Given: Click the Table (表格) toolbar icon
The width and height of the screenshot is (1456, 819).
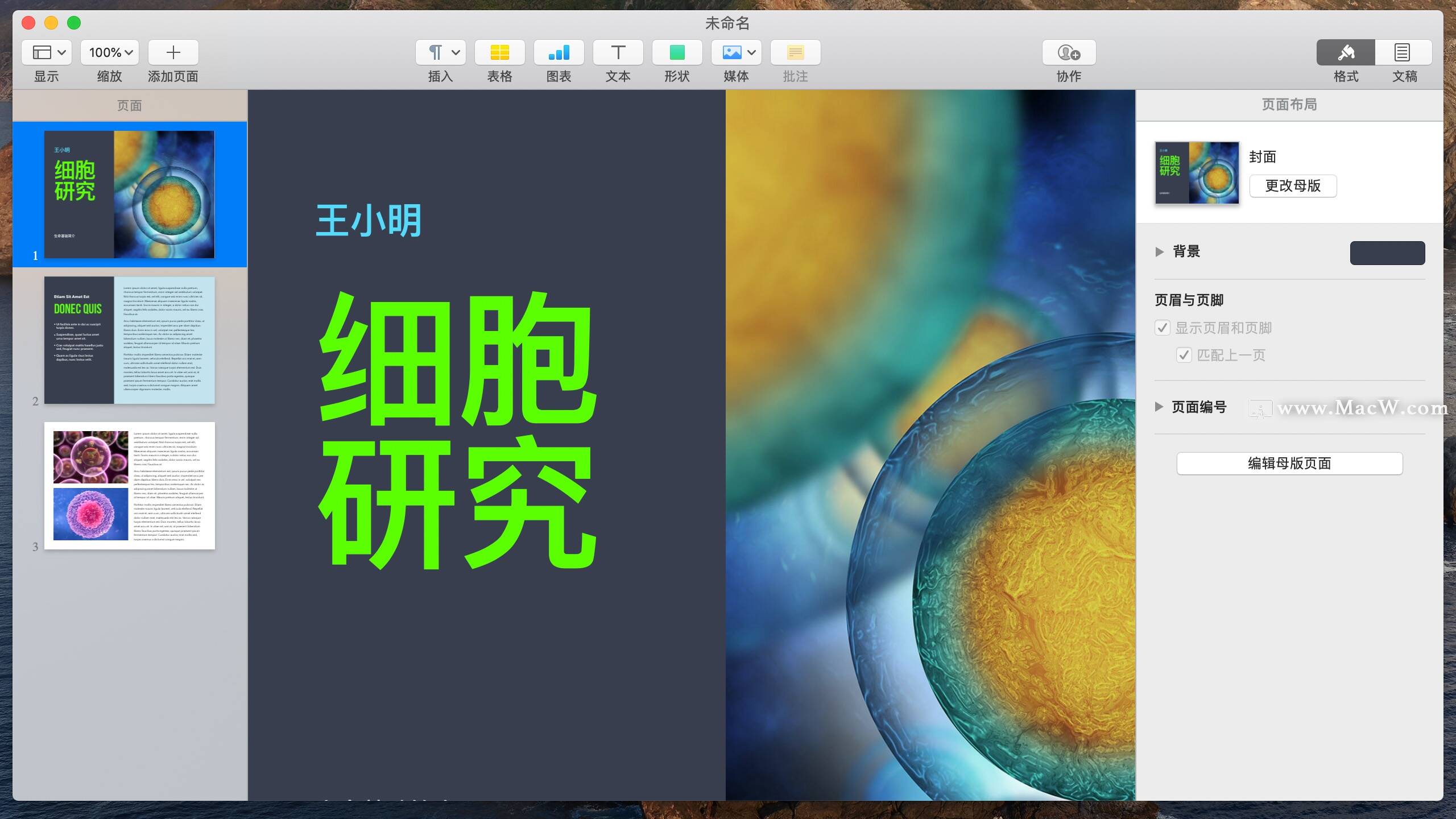Looking at the screenshot, I should tap(499, 52).
